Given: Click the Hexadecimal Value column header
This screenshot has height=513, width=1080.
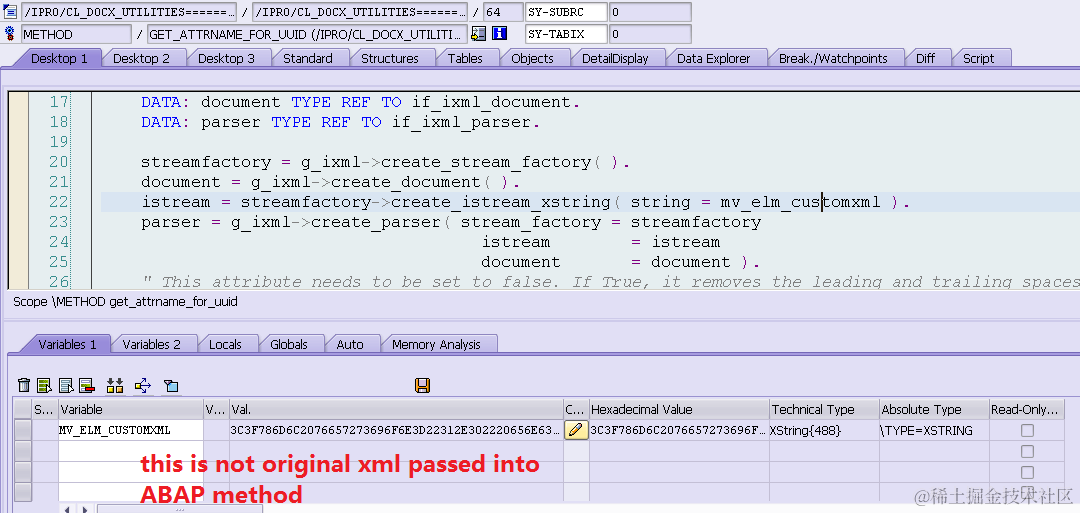Looking at the screenshot, I should (x=678, y=410).
